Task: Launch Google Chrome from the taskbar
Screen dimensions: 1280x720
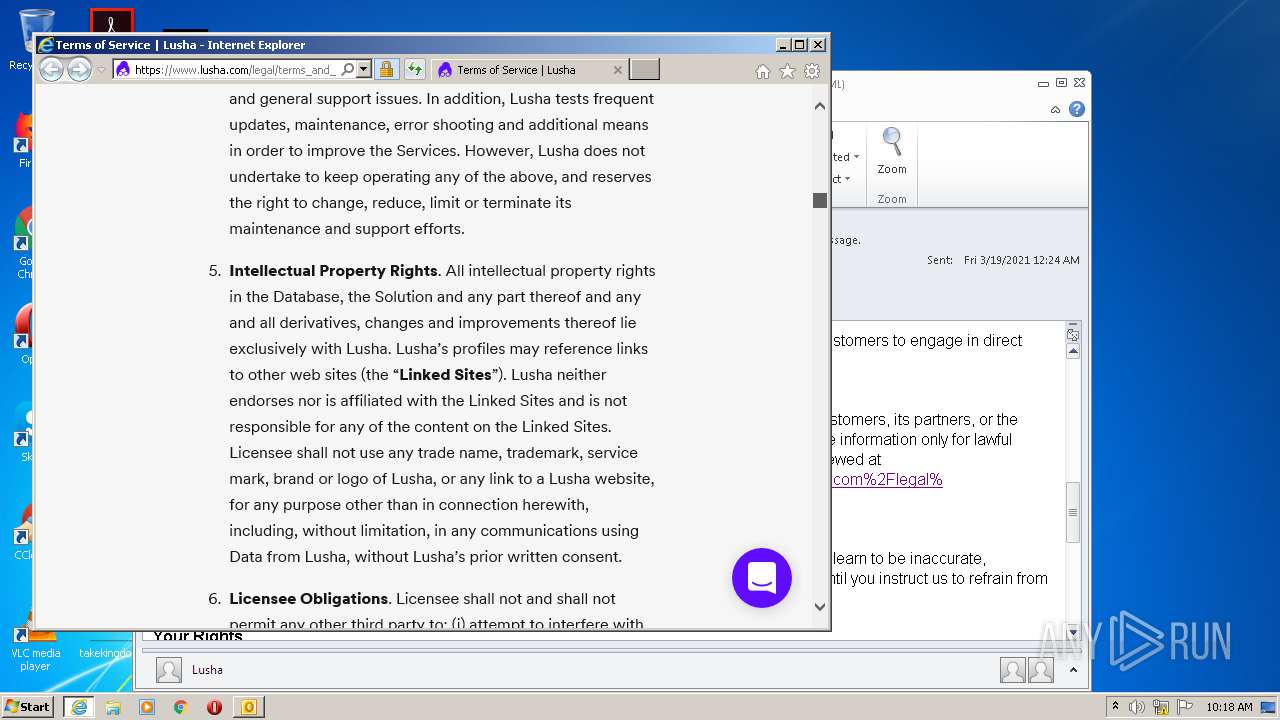Action: [x=180, y=707]
